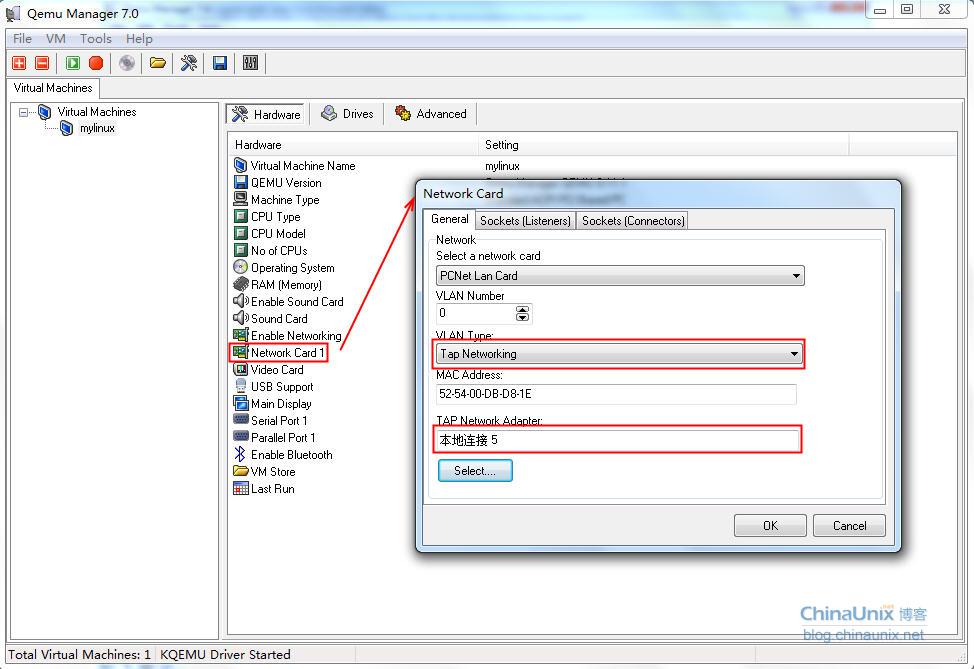Viewport: 974px width, 669px height.
Task: Switch to the Hardware tab
Action: click(x=265, y=114)
